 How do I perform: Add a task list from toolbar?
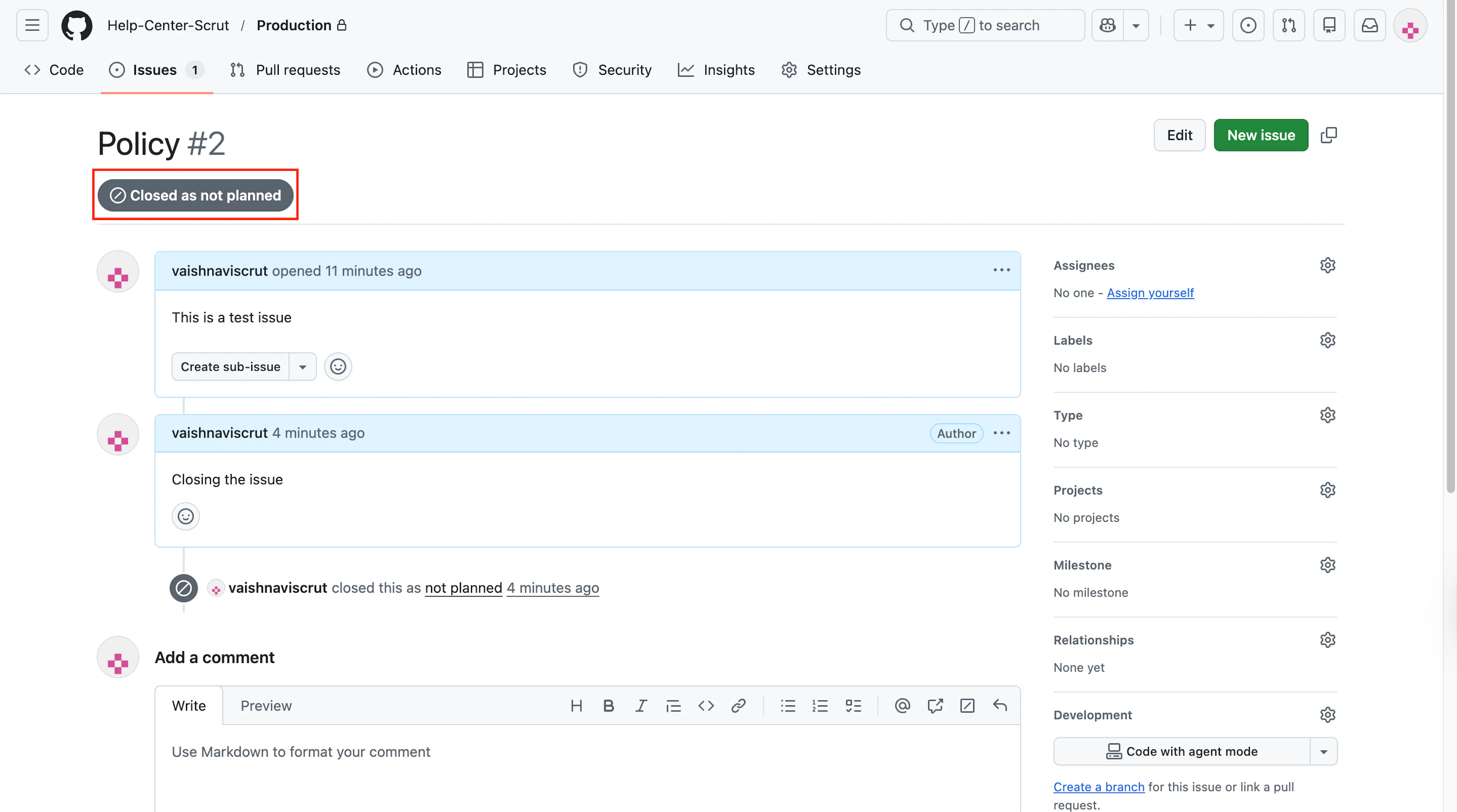coord(853,706)
